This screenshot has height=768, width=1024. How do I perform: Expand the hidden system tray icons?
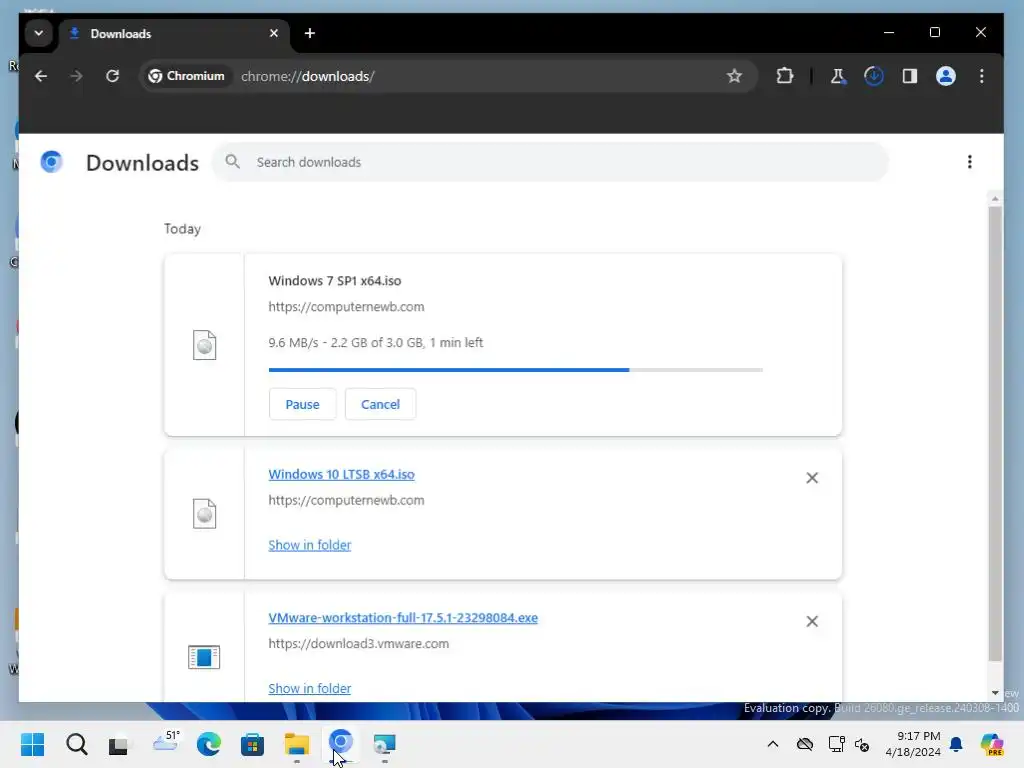773,744
